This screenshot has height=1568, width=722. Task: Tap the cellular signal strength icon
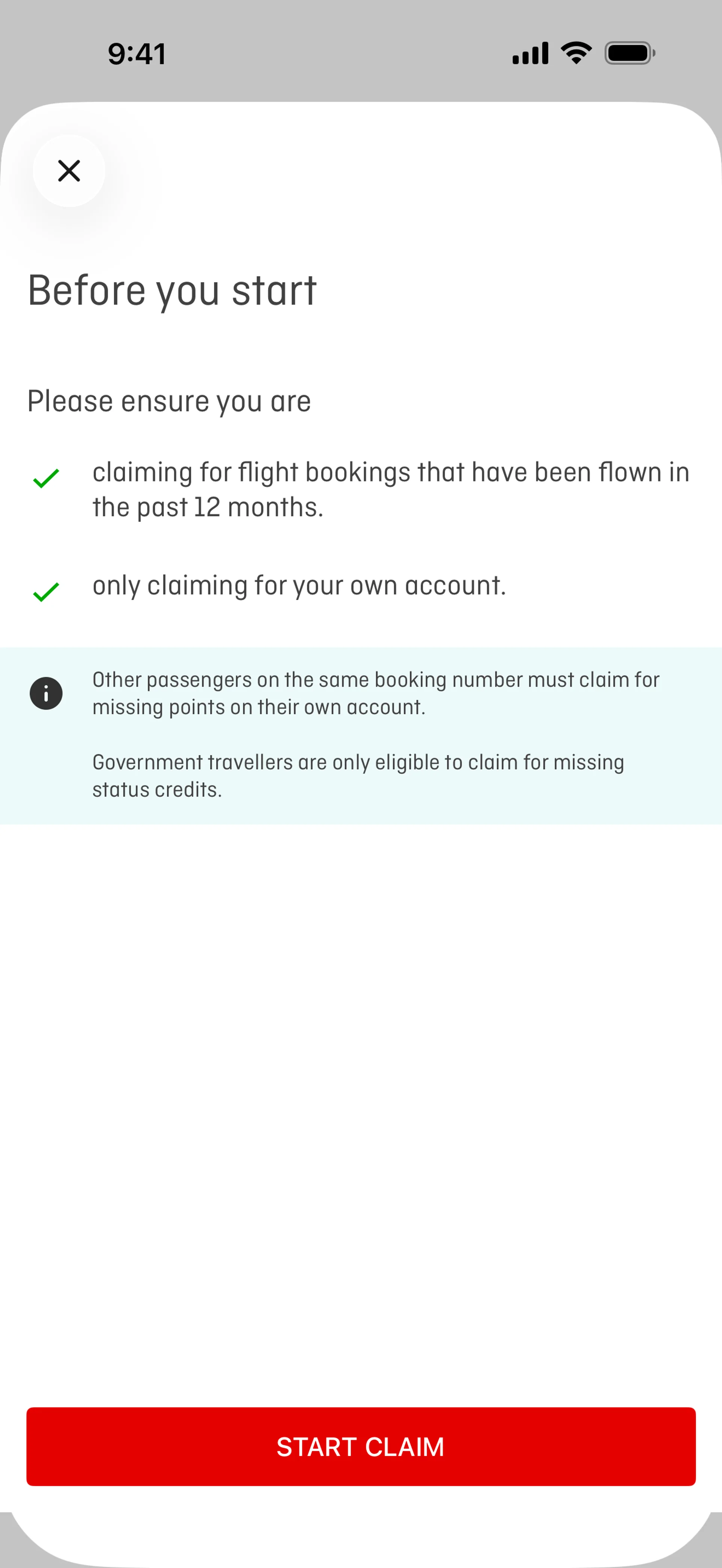click(x=530, y=54)
